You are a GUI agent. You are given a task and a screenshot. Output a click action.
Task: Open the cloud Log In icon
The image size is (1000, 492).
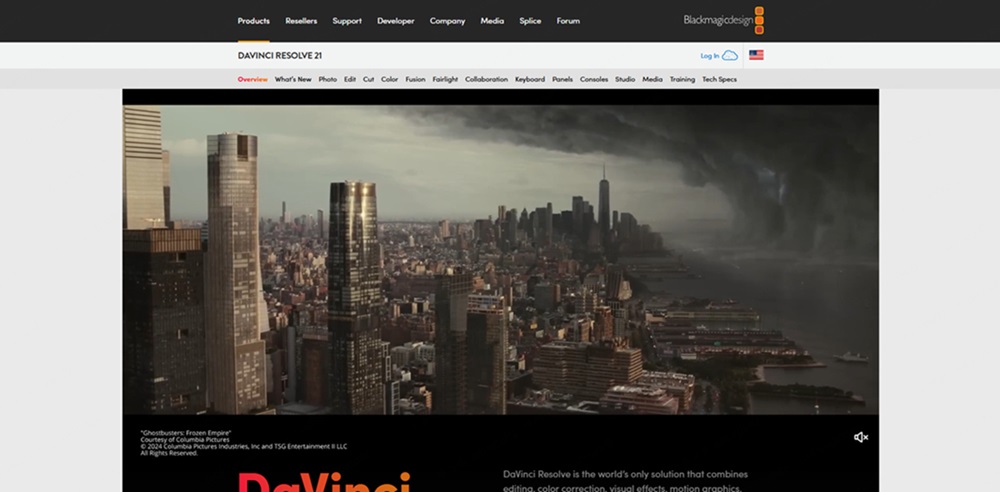730,56
